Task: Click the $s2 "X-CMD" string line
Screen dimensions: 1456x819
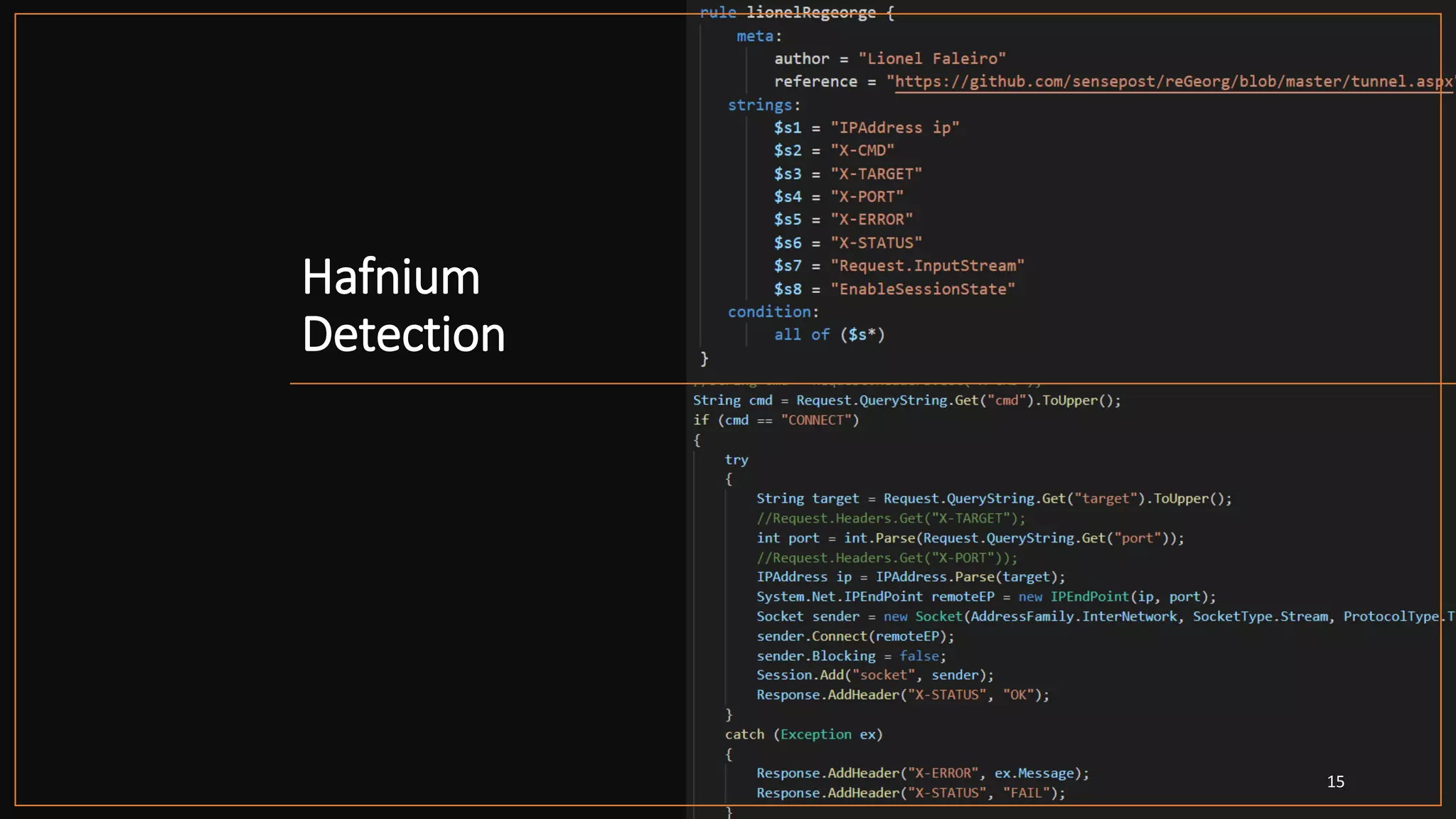Action: coord(833,151)
